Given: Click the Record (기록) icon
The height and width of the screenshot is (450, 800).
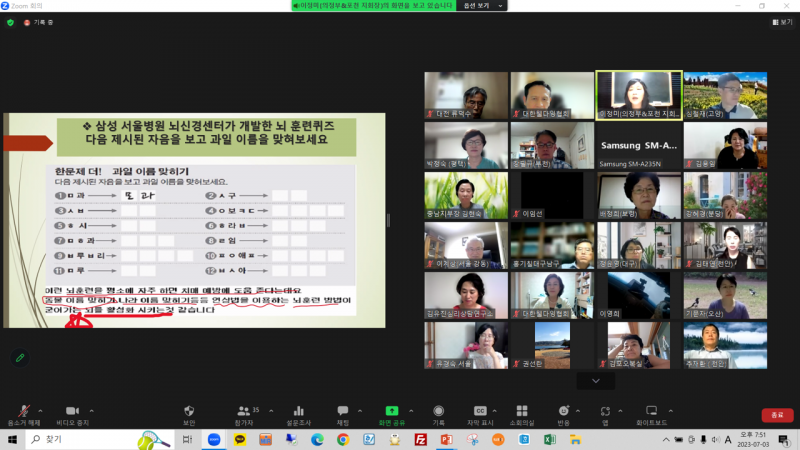Looking at the screenshot, I should [x=438, y=411].
